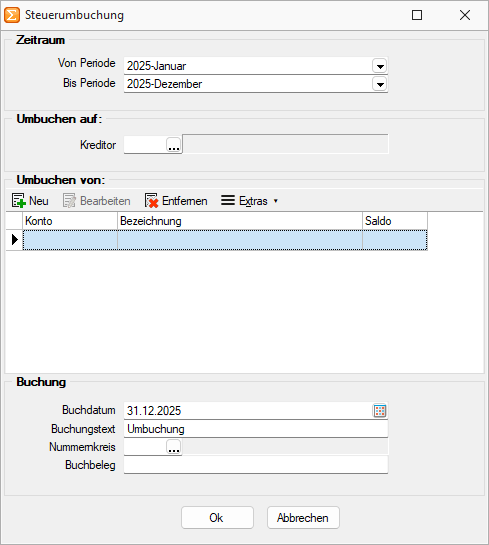The image size is (489, 545).
Task: Select the Konto column header
Action: 70,221
